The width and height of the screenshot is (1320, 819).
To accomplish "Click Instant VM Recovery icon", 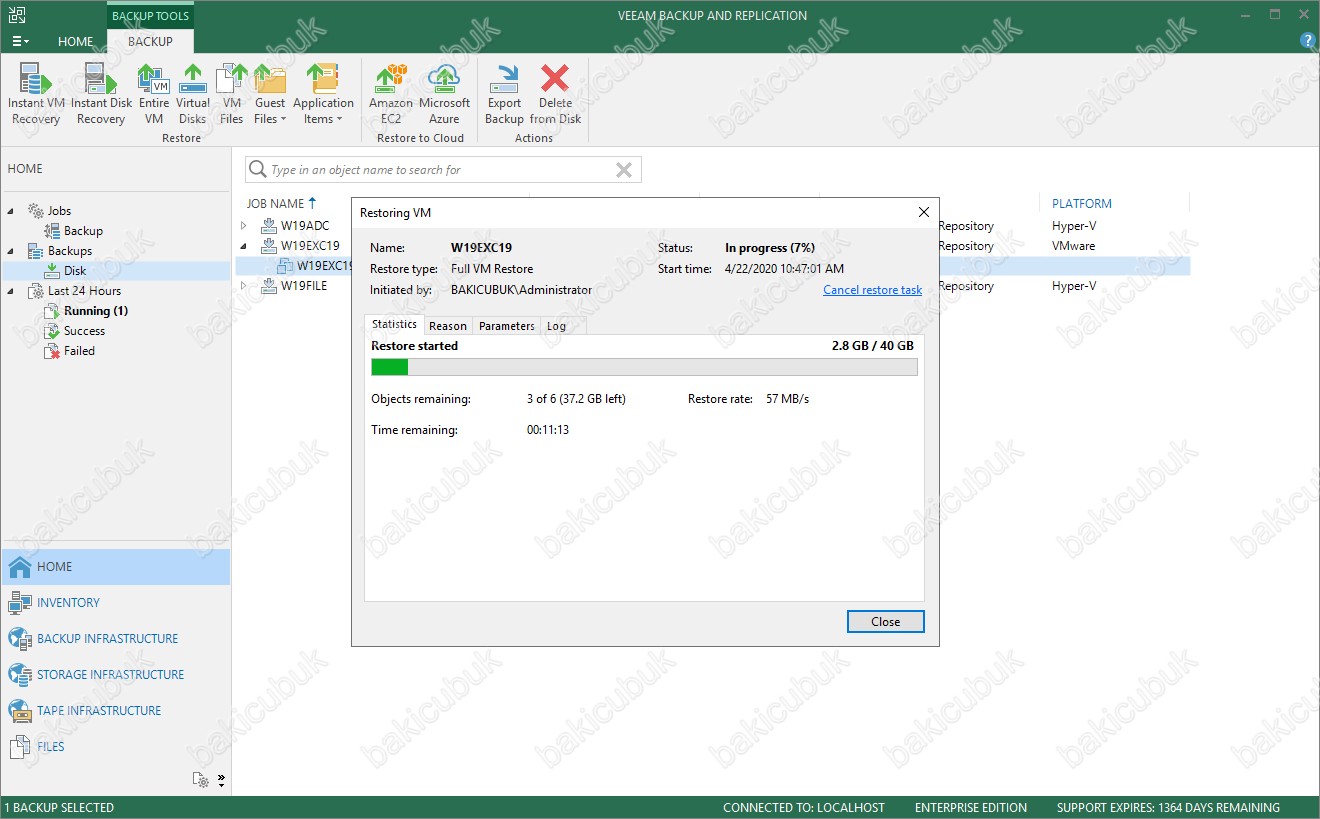I will pos(35,94).
